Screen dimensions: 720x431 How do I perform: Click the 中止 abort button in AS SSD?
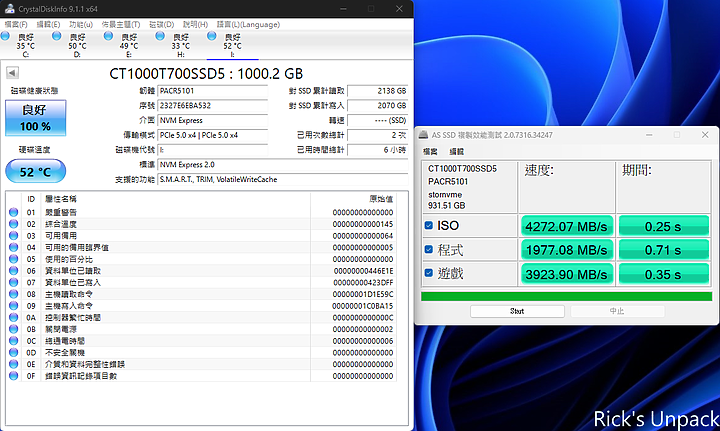click(x=617, y=311)
